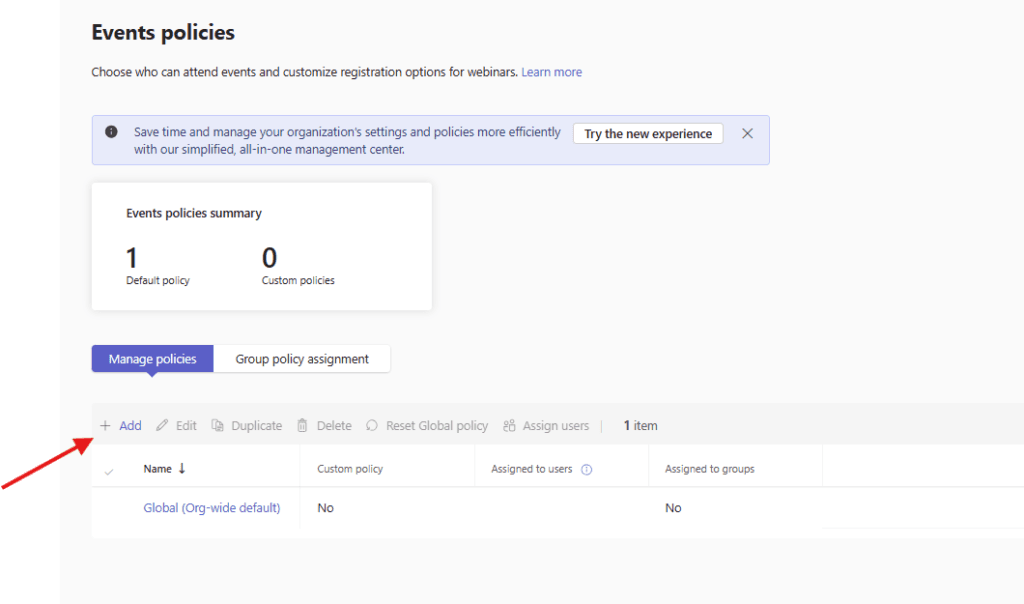This screenshot has width=1024, height=604.
Task: Click the Assigned to groups column header
Action: (709, 469)
